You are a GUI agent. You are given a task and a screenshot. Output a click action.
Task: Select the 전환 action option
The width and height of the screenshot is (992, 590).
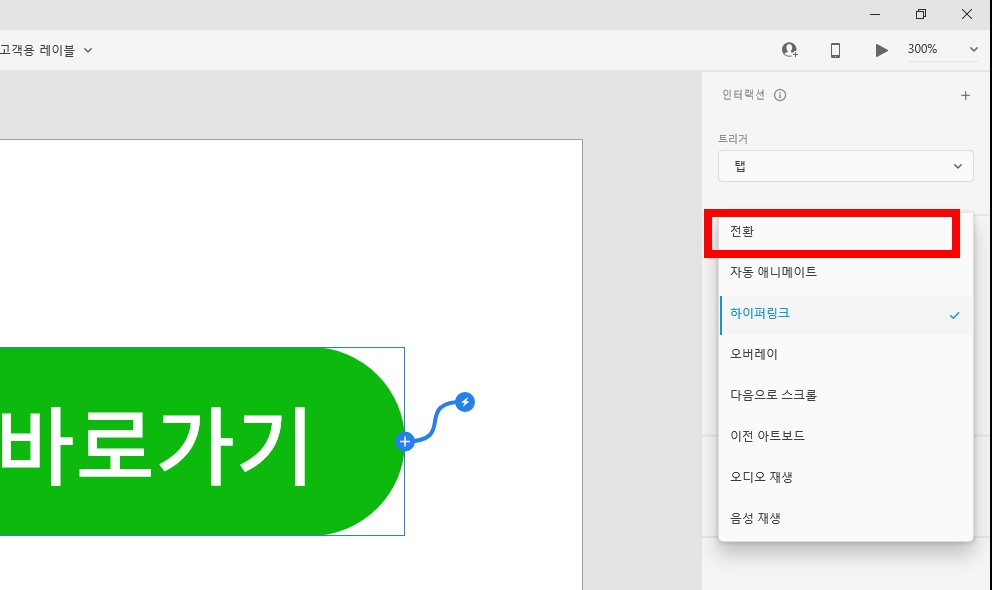[831, 231]
